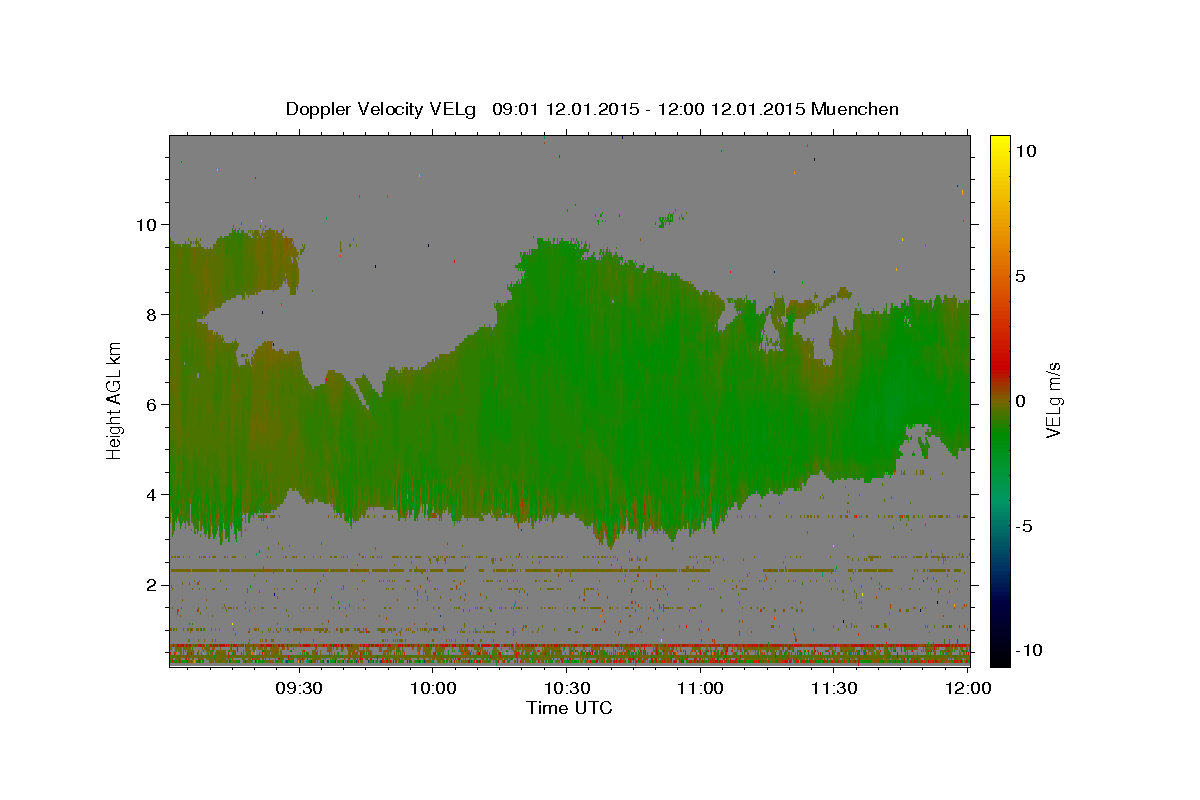Select the 09:30 time tick label

298,688
